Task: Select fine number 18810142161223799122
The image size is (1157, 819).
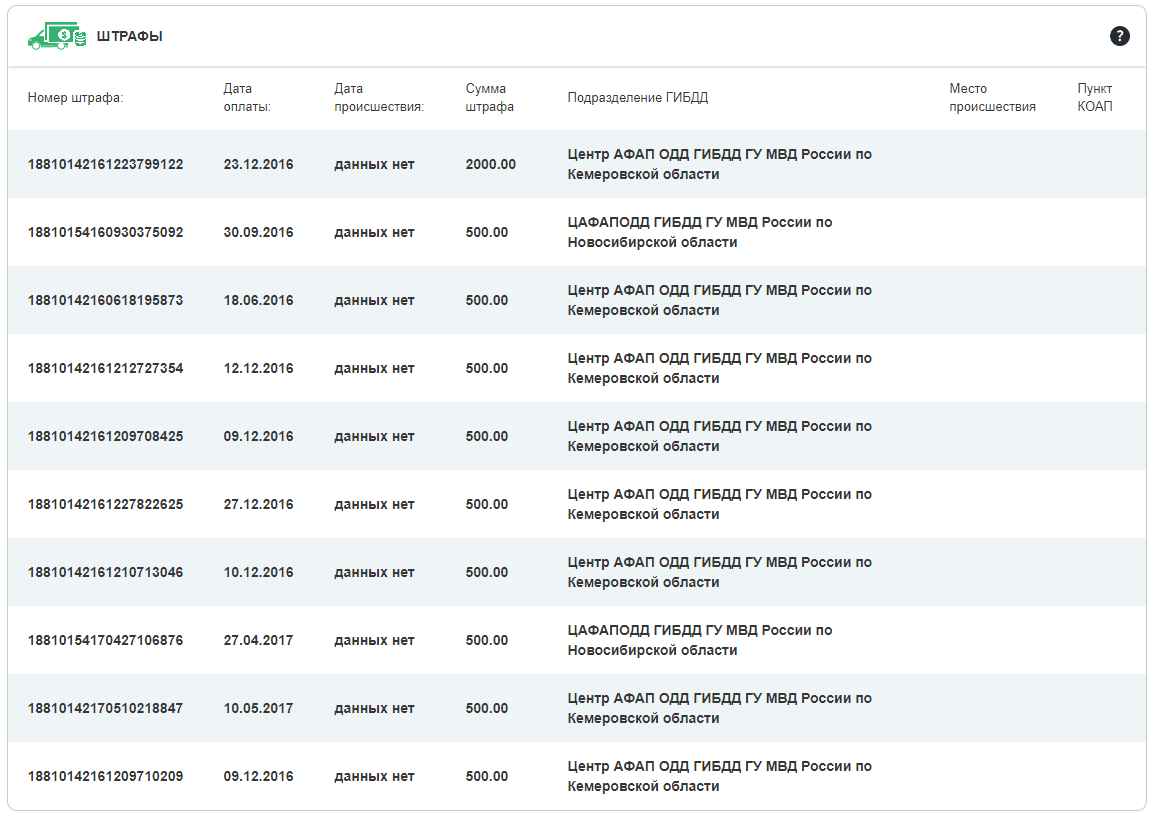Action: click(x=106, y=165)
